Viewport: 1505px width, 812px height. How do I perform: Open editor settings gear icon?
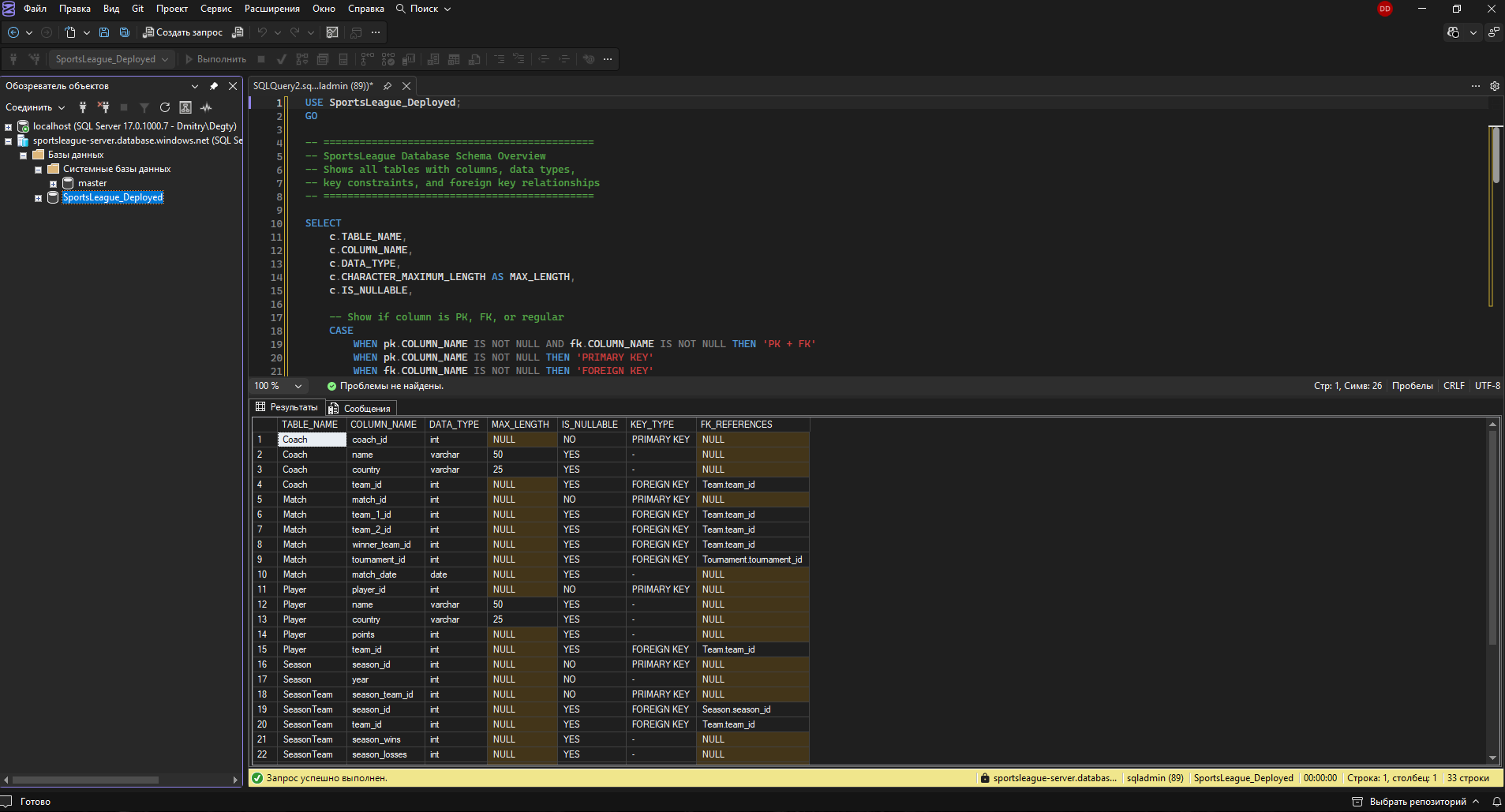[1495, 86]
